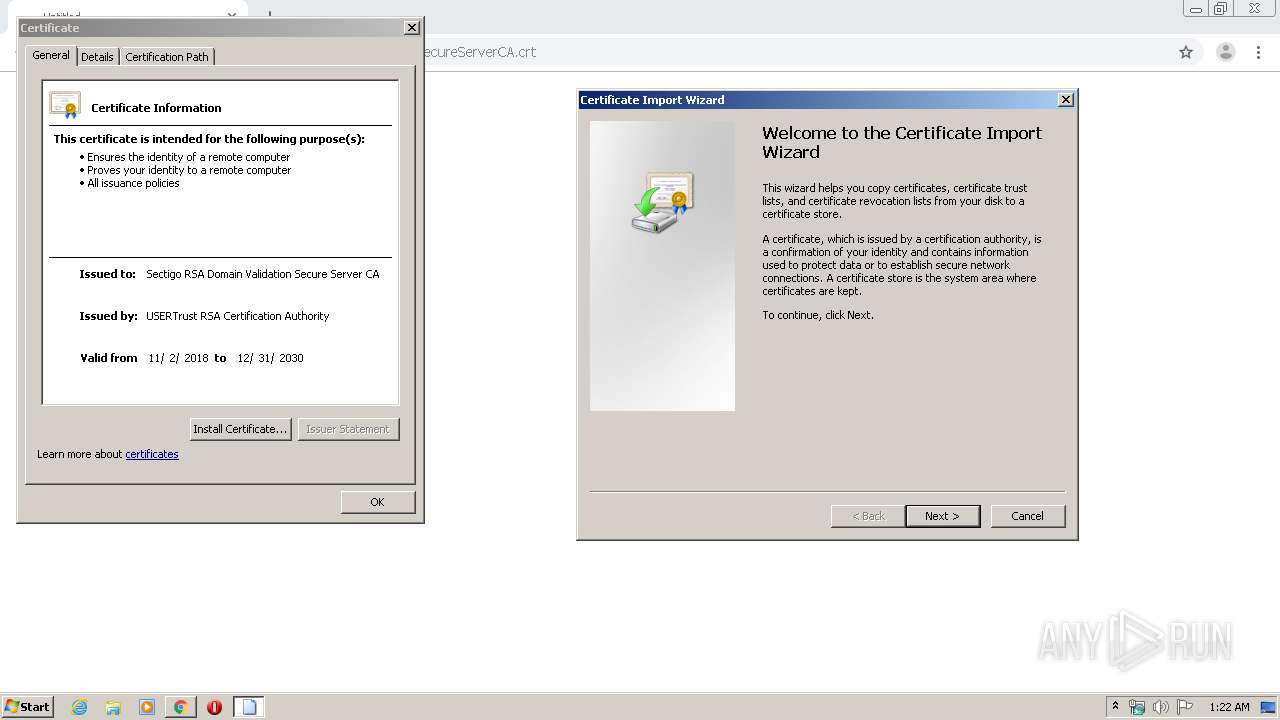
Task: Click the valid-from date 11/2/2018
Action: (x=178, y=358)
